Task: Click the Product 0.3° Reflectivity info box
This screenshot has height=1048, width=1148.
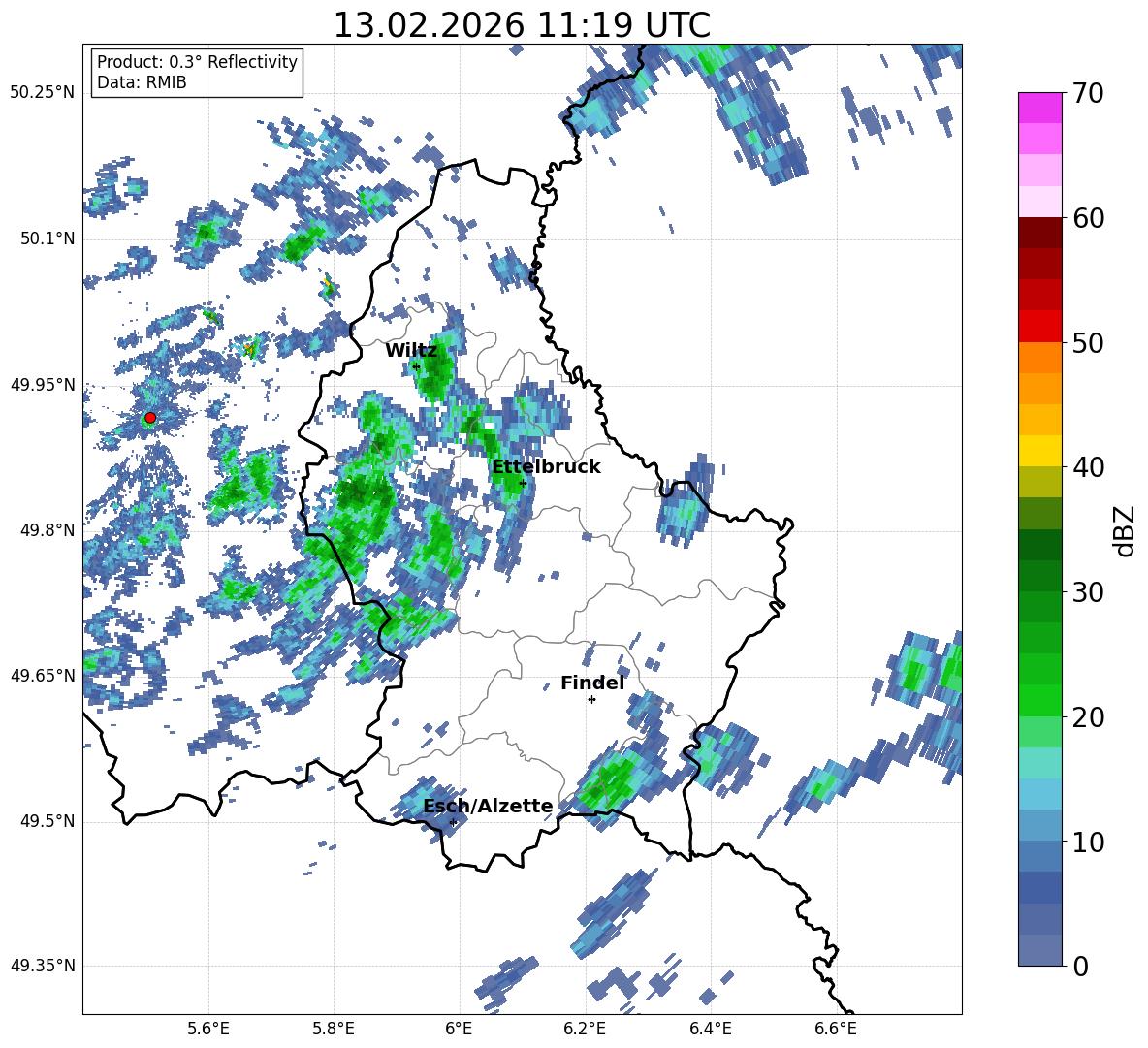Action: tap(198, 72)
